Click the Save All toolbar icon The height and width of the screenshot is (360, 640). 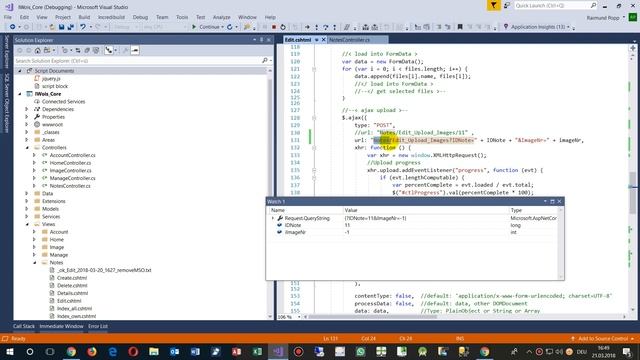[70, 27]
